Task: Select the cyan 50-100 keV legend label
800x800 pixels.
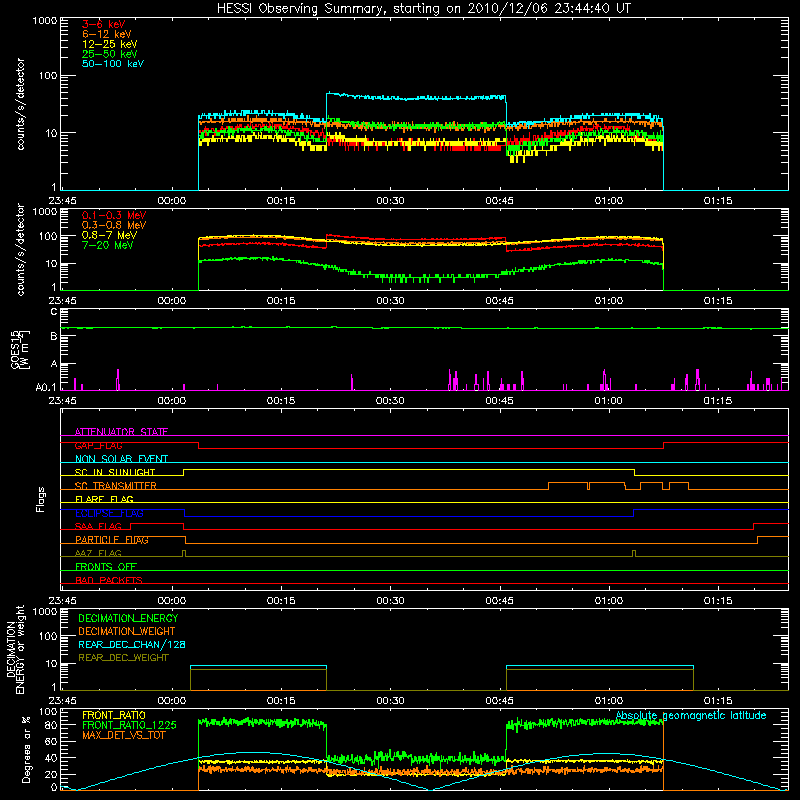Action: pos(113,64)
